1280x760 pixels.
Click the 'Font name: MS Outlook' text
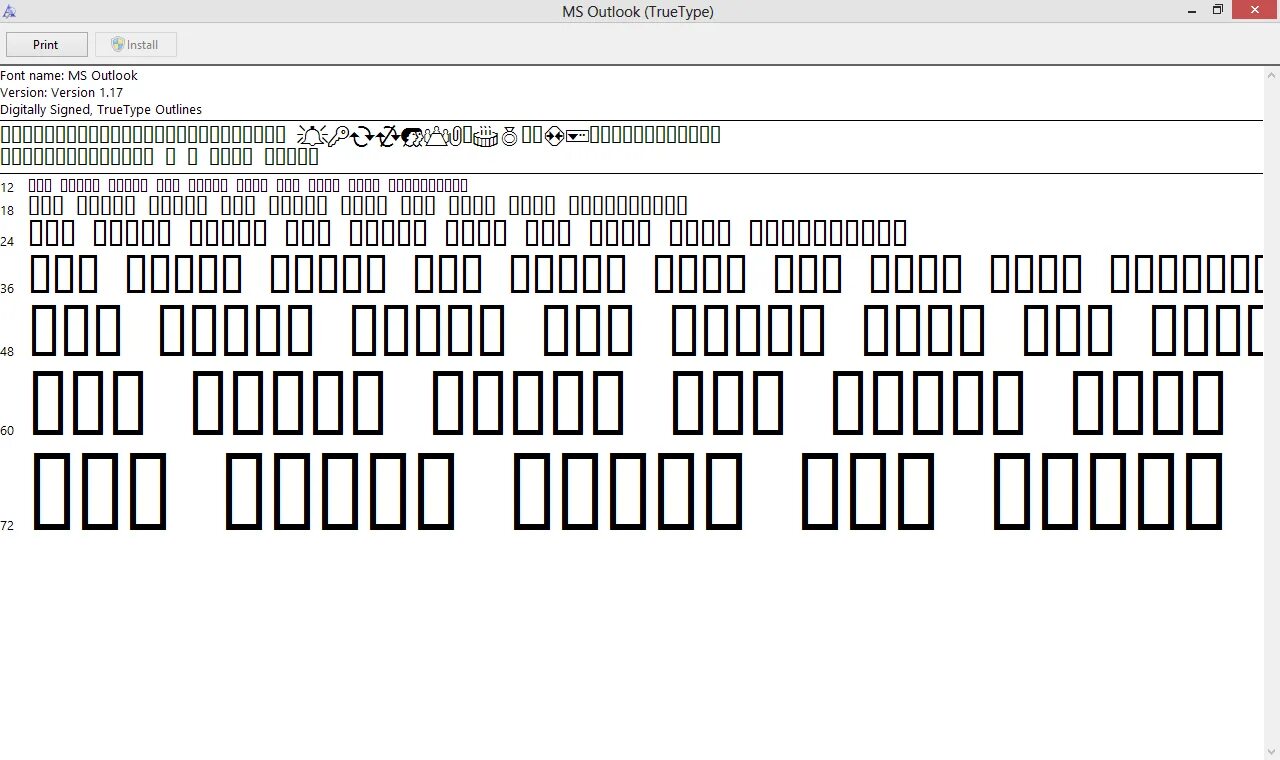(69, 75)
